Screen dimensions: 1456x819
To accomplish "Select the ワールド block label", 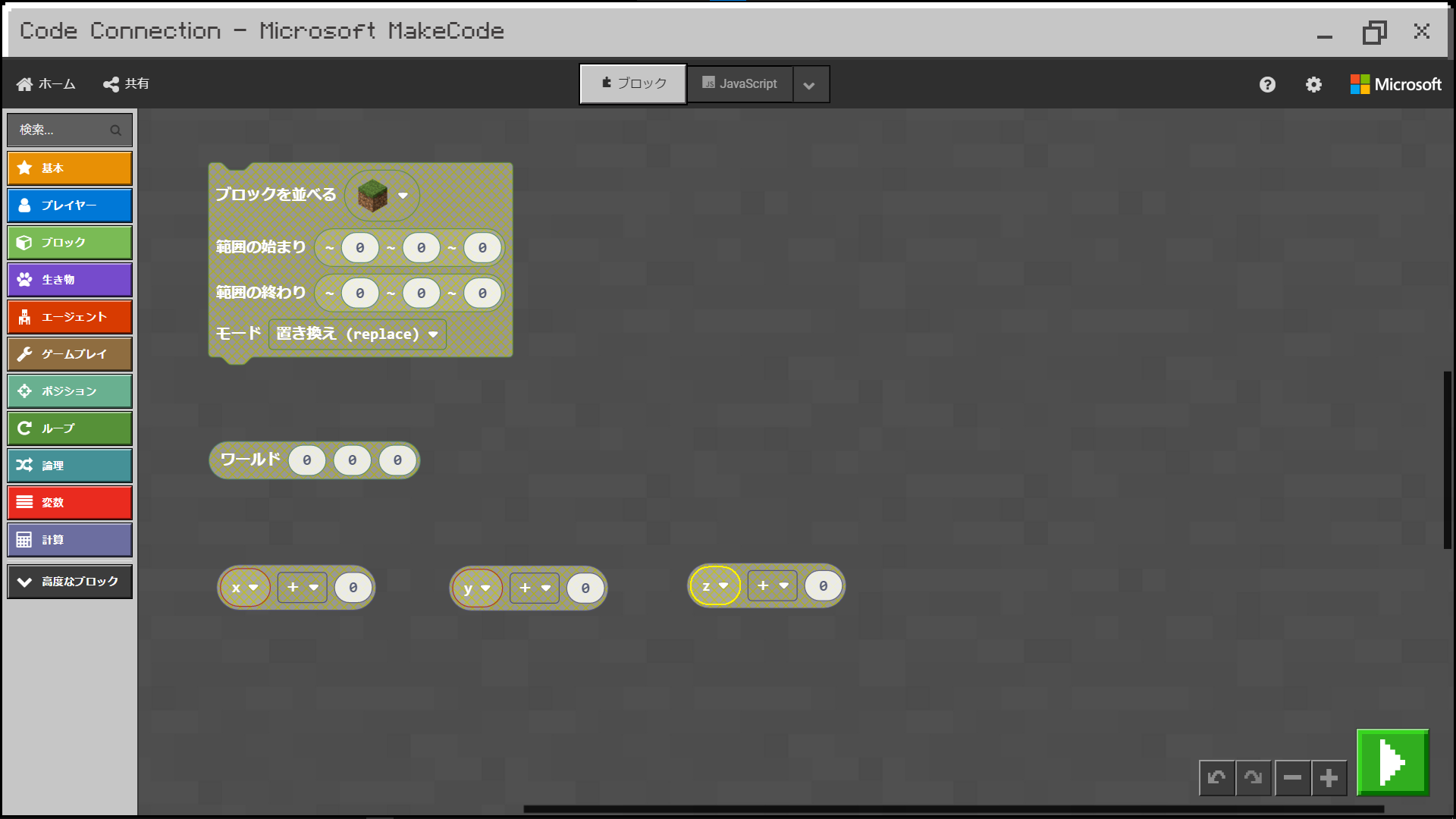I will (x=250, y=460).
